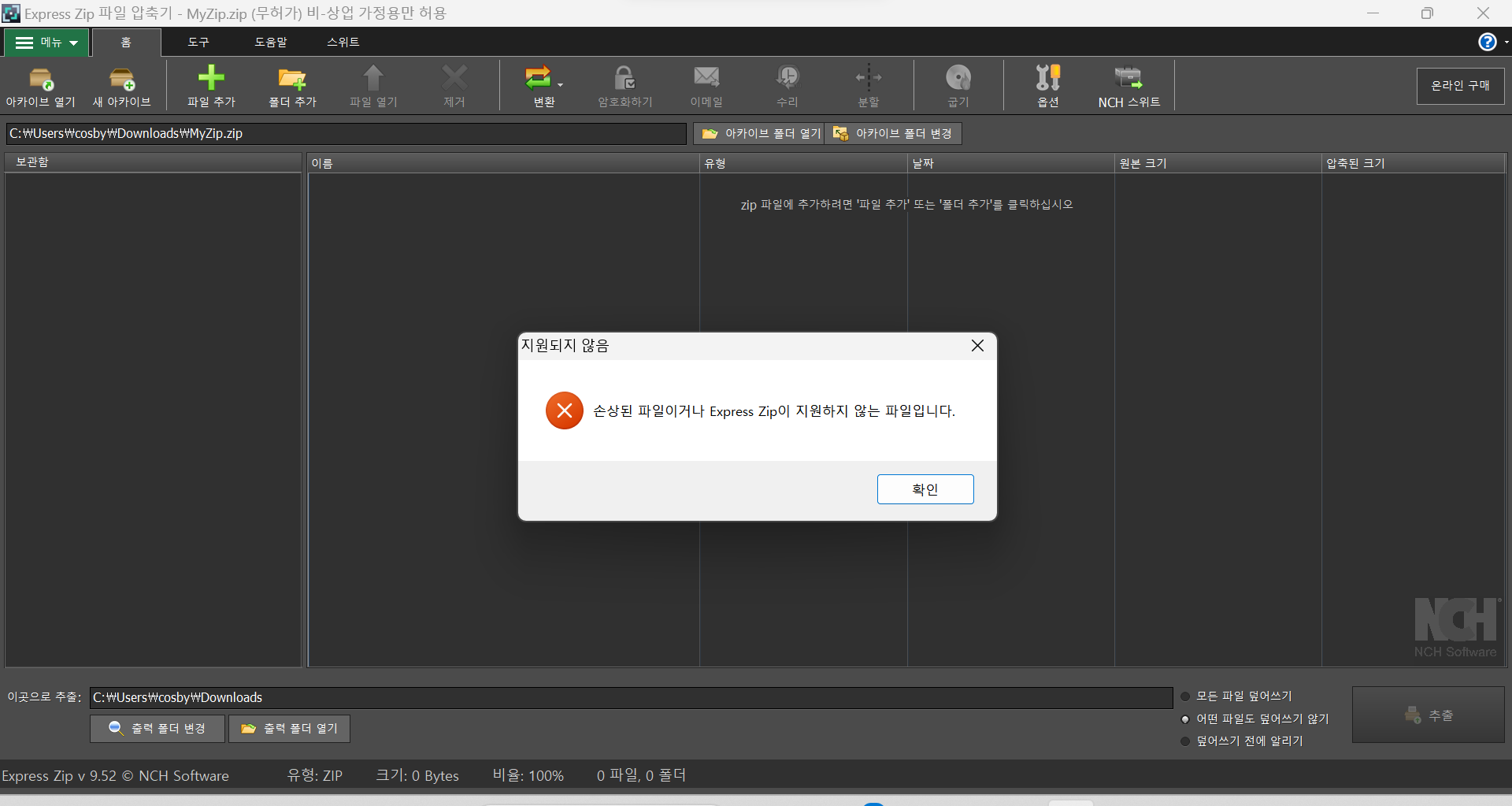Click the 파일 열기 arrow icon
1512x806 pixels.
pos(373,77)
